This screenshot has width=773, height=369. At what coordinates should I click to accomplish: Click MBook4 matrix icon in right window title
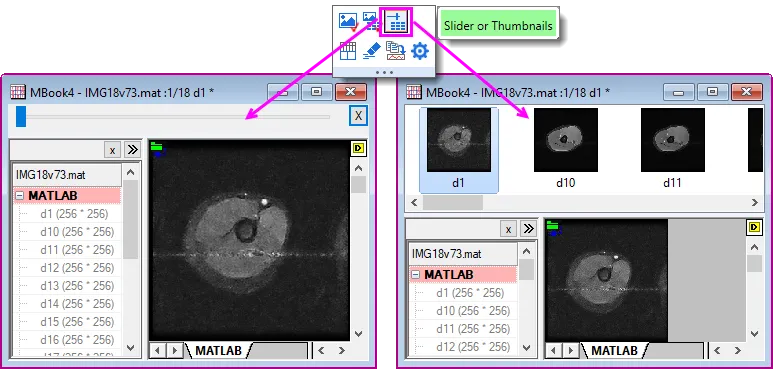tap(414, 92)
